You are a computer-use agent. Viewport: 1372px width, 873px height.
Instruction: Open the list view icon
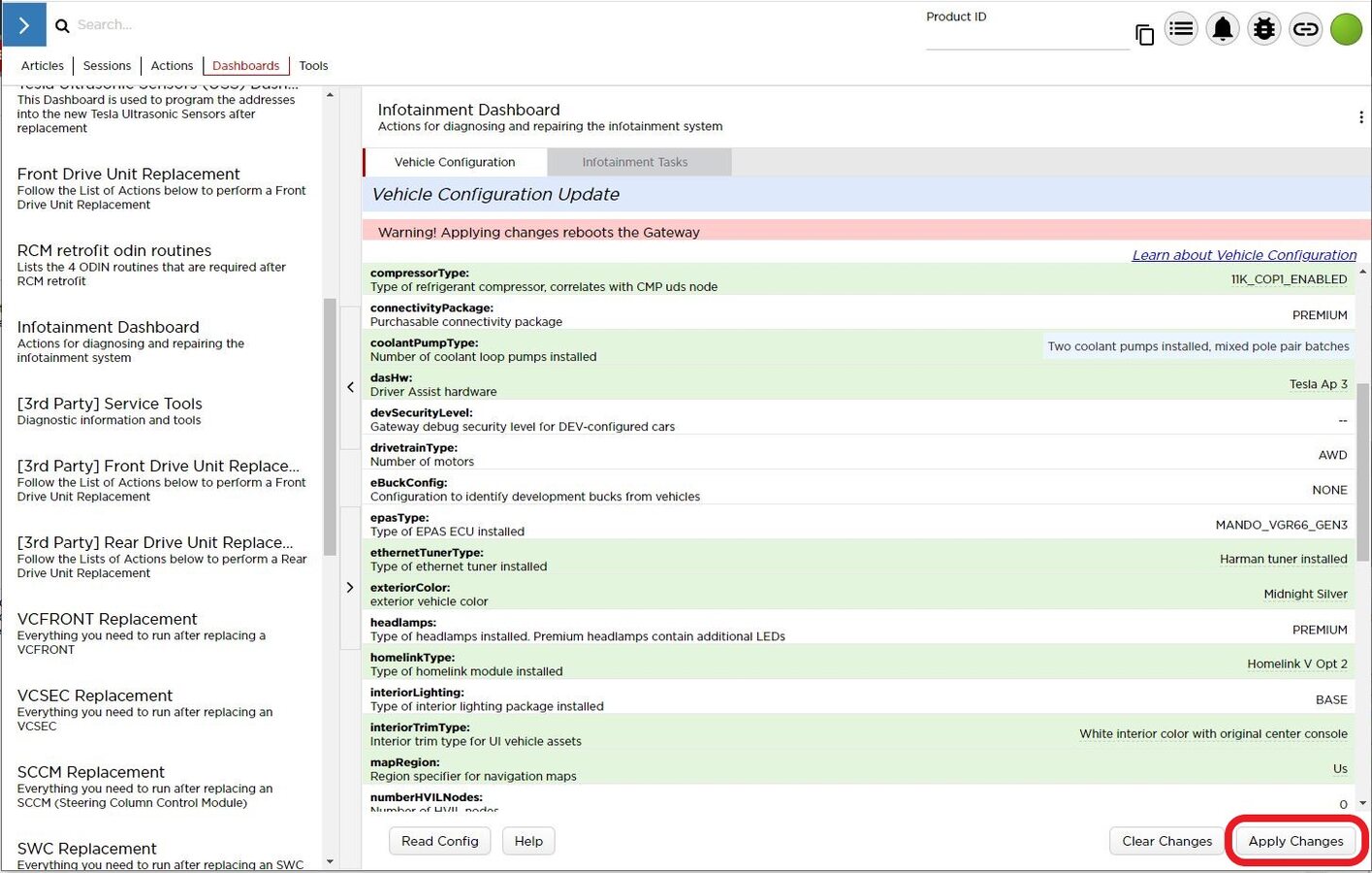[1181, 29]
